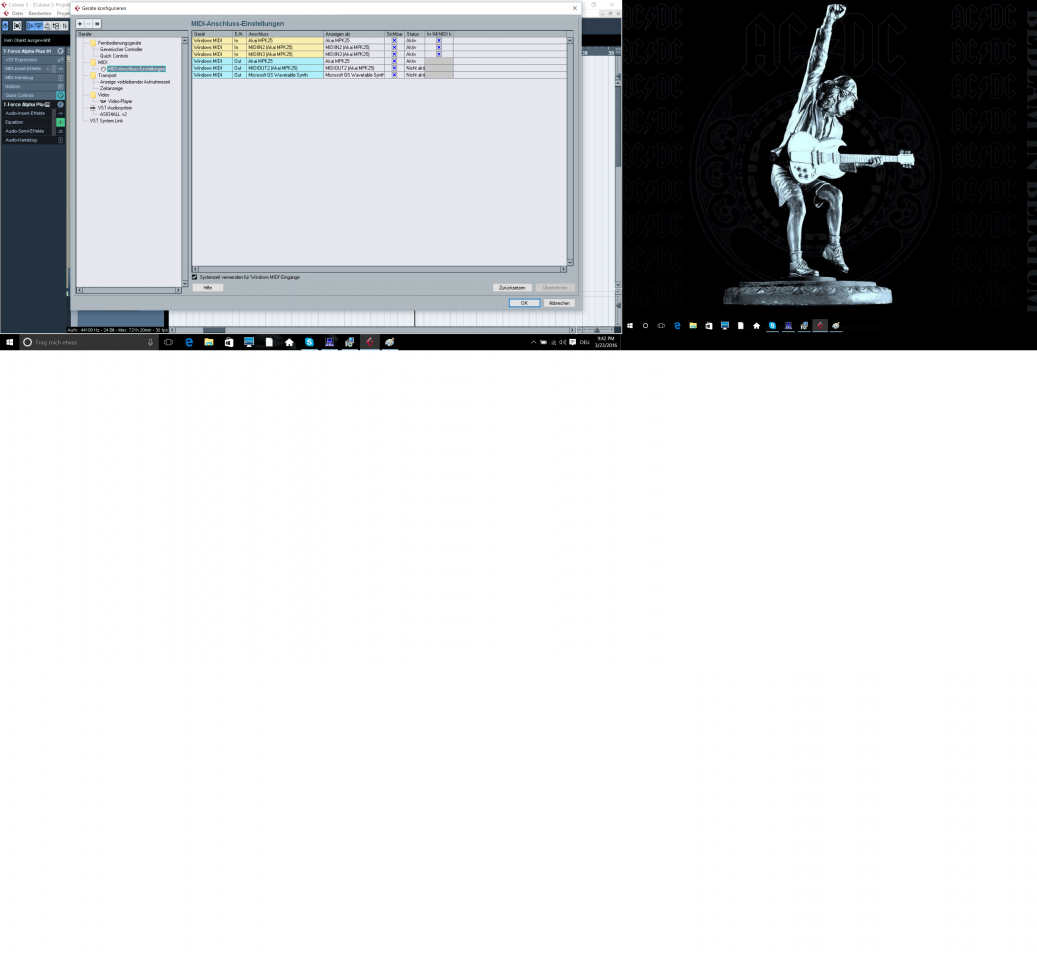Adjust the horizontal zoom slider in project window

pos(596,330)
